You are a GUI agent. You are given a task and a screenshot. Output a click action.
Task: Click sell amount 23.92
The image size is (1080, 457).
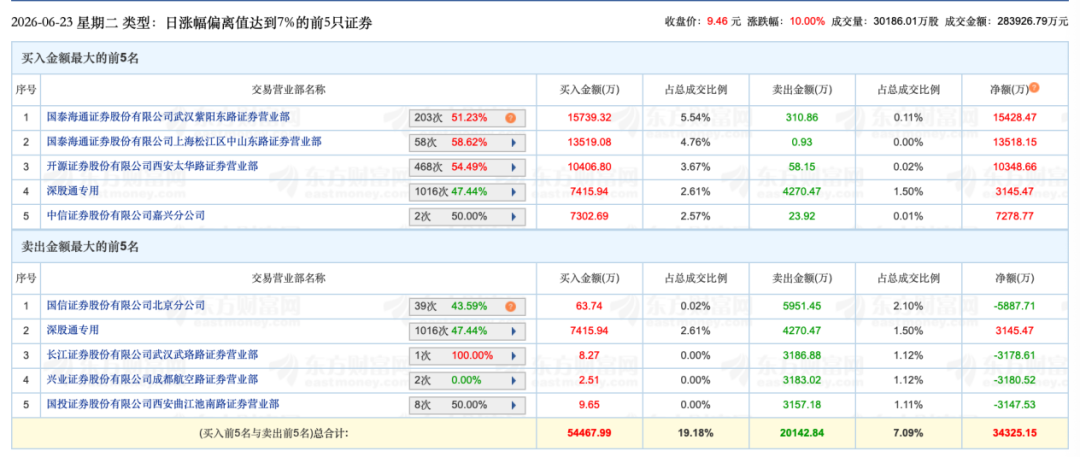point(802,216)
